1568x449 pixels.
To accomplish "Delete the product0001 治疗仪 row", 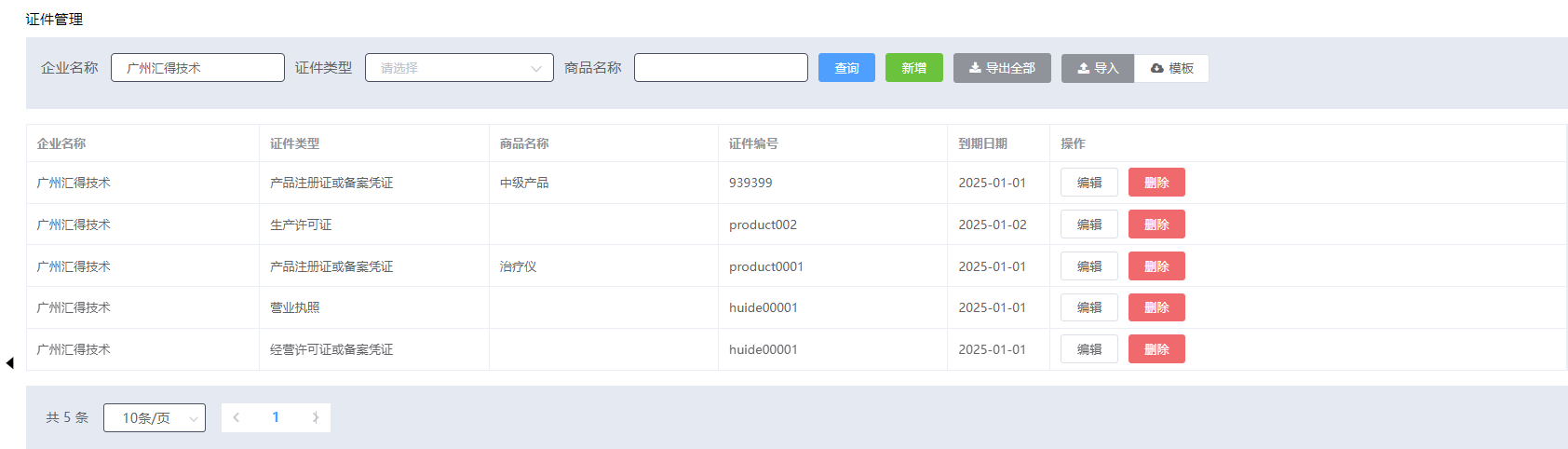I will (x=1156, y=266).
